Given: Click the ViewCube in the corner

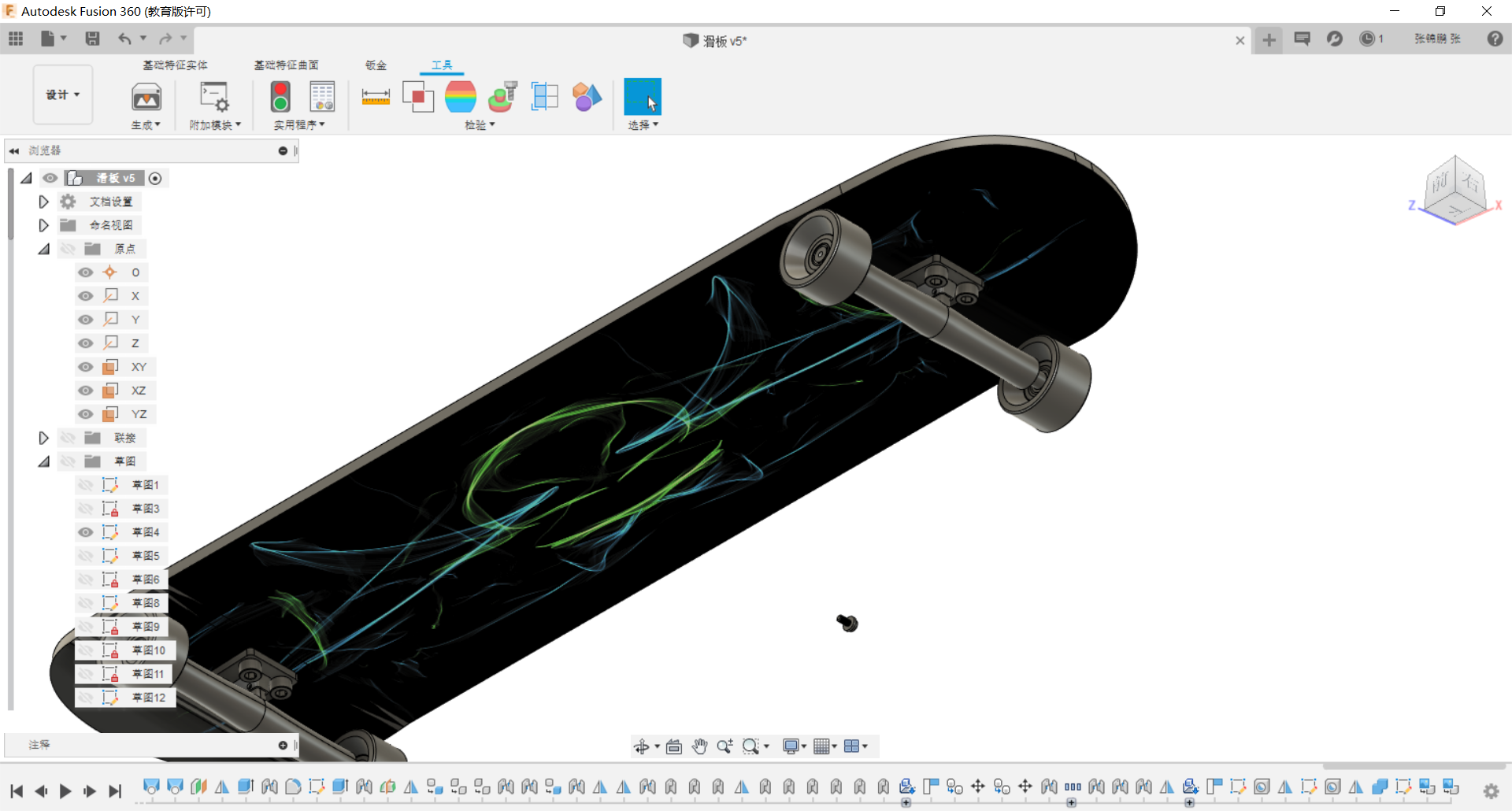Looking at the screenshot, I should pyautogui.click(x=1455, y=189).
